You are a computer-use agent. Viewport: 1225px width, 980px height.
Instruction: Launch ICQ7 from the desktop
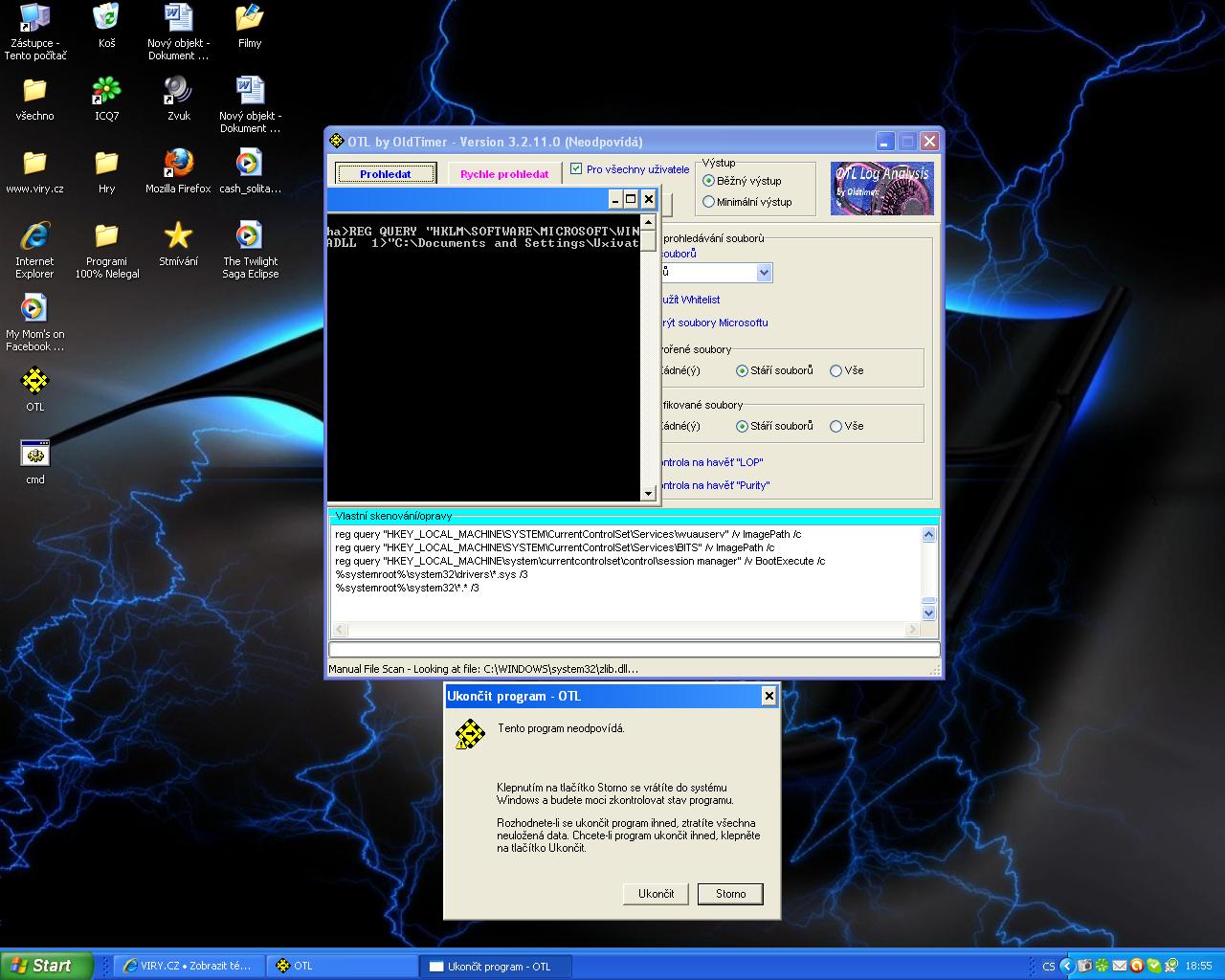[106, 91]
